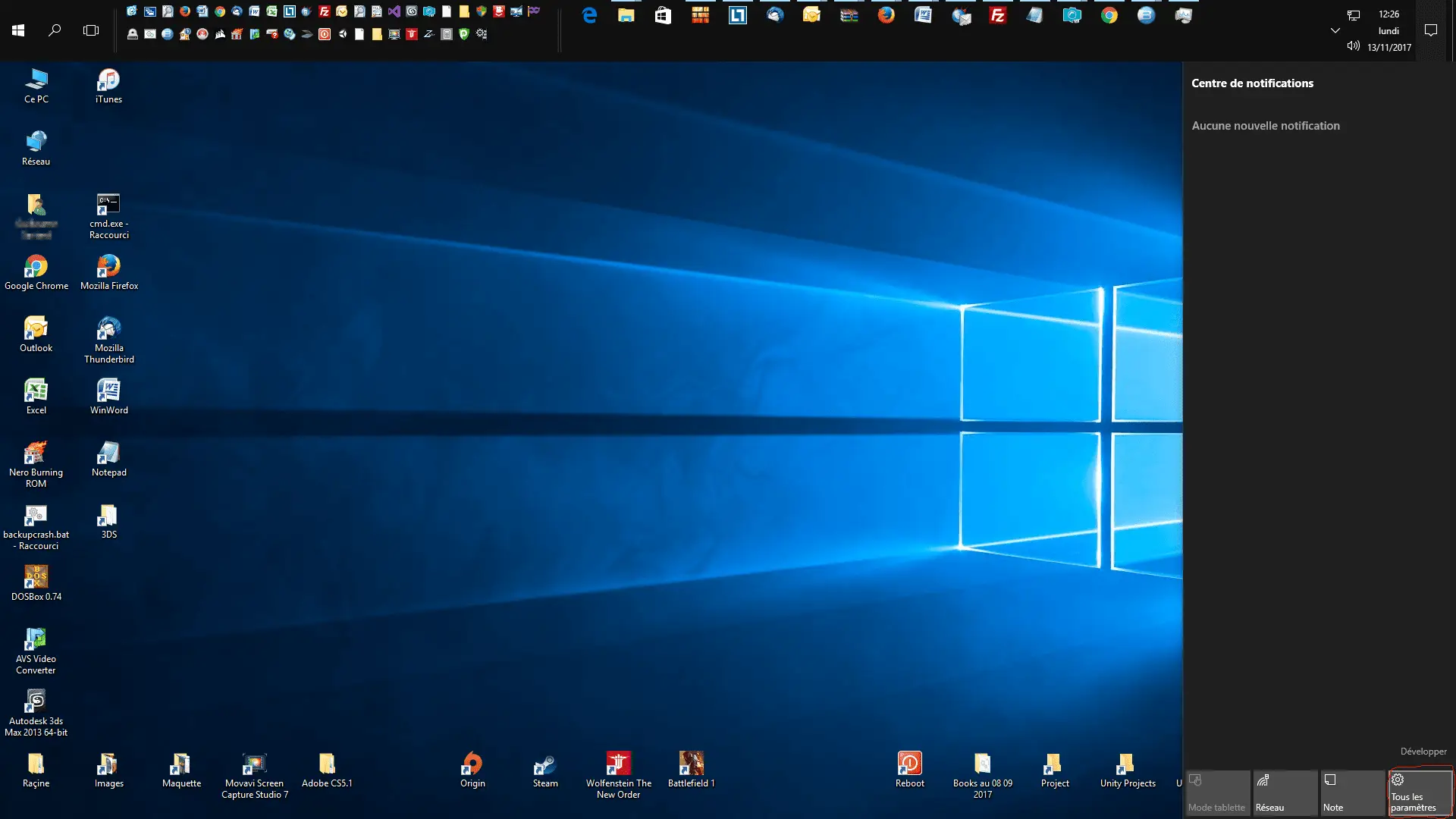Open the WinWord desktop shortcut
The image size is (1456, 819).
(108, 397)
